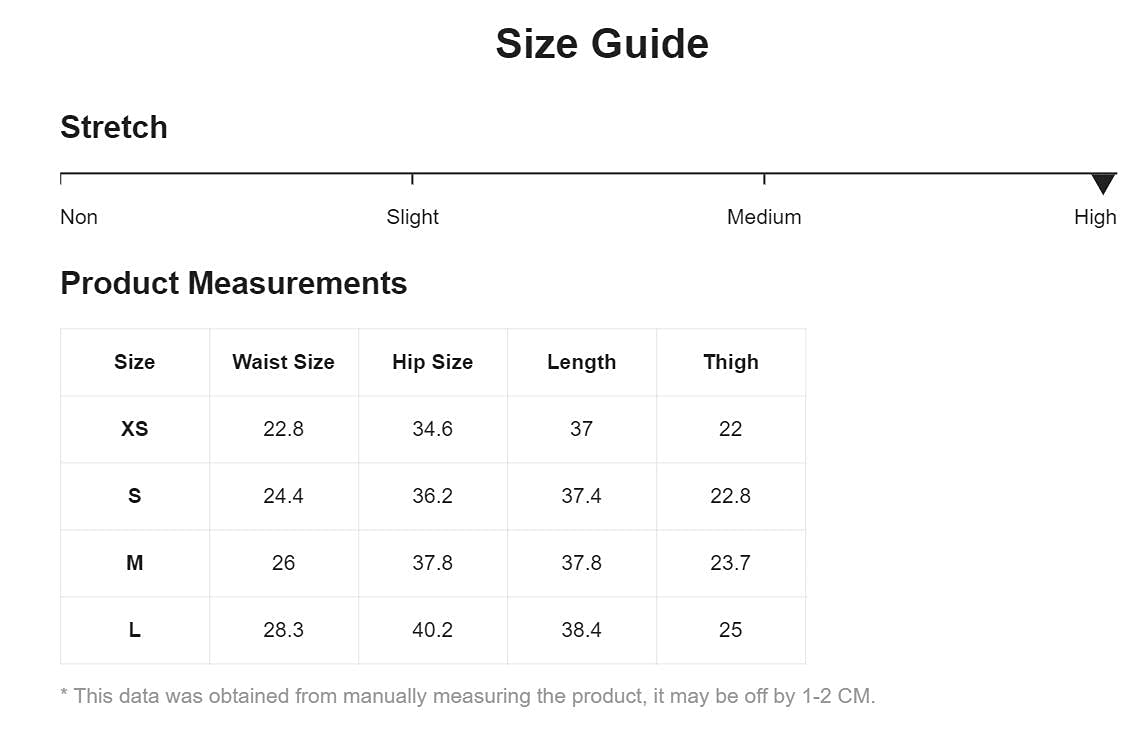Click the Thigh column header
This screenshot has height=729, width=1129.
[x=730, y=362]
